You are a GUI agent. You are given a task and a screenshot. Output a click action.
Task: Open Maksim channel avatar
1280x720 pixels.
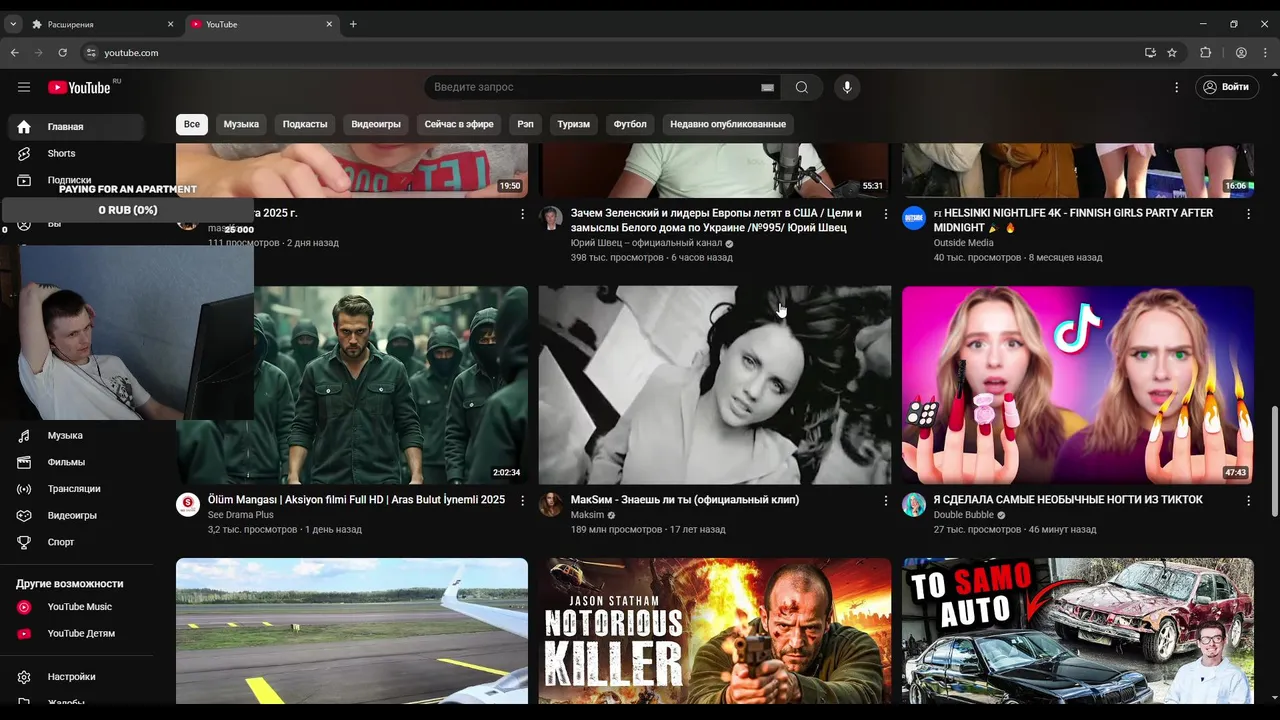point(551,505)
